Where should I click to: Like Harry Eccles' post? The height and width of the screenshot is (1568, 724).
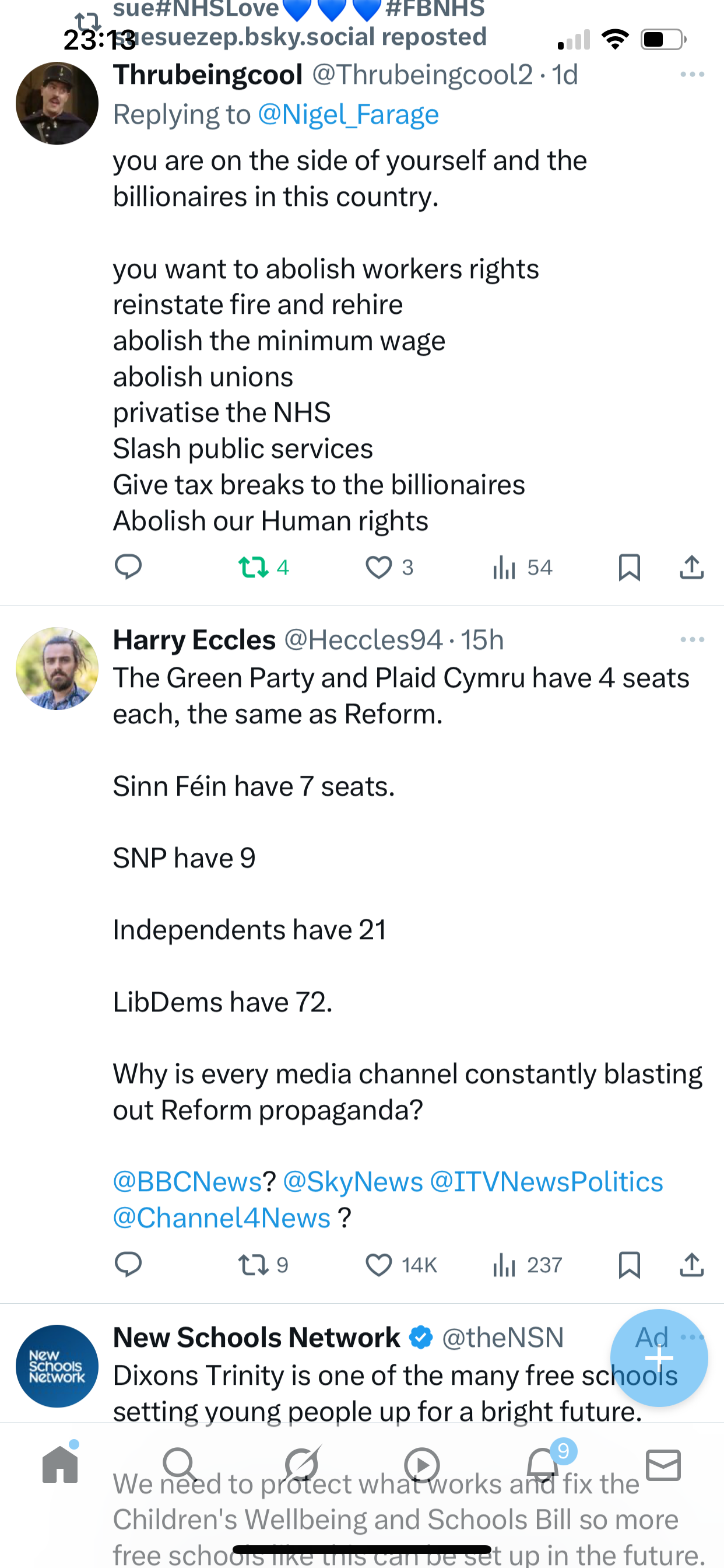(378, 1265)
